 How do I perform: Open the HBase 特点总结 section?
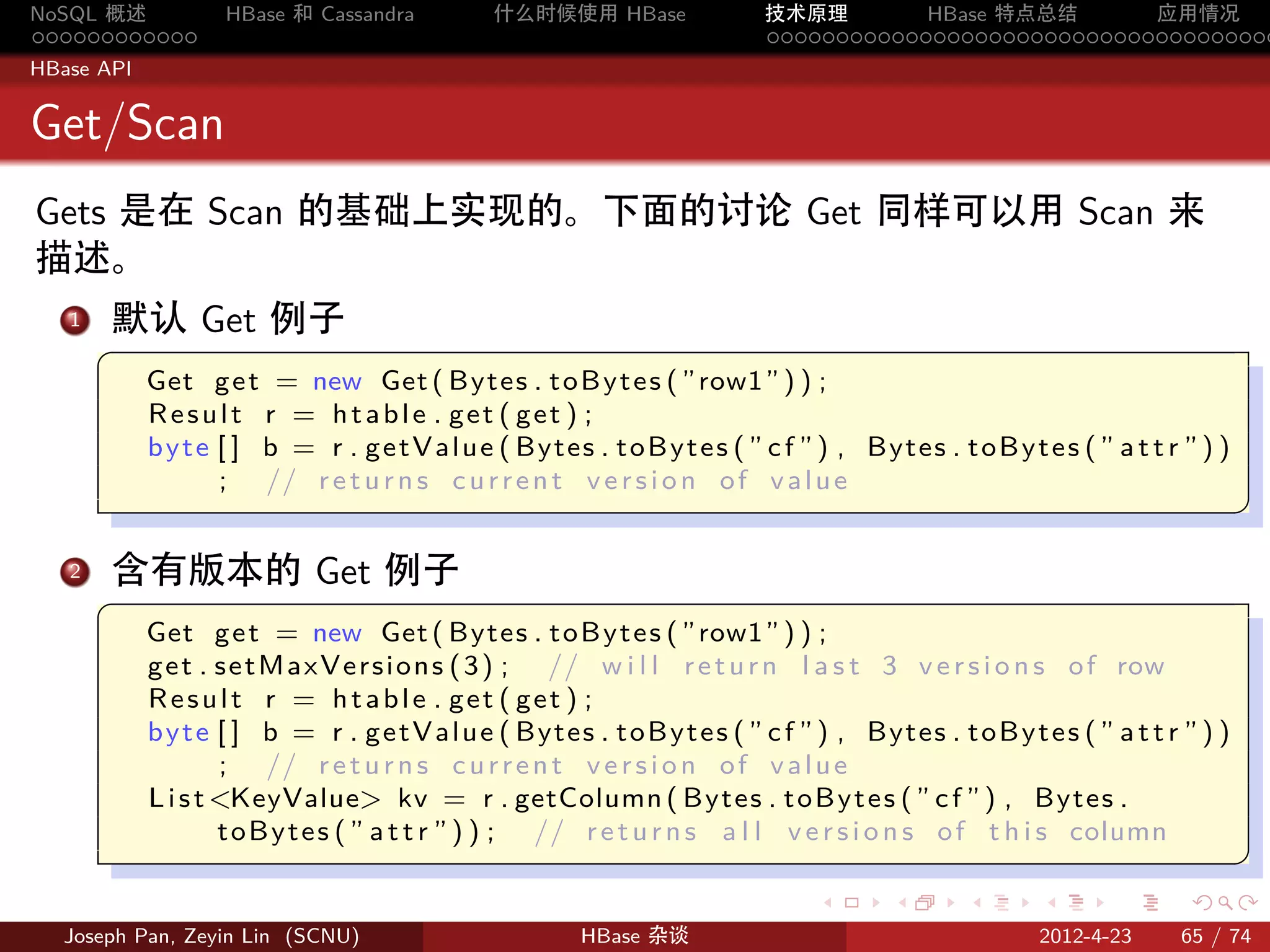coord(1002,14)
